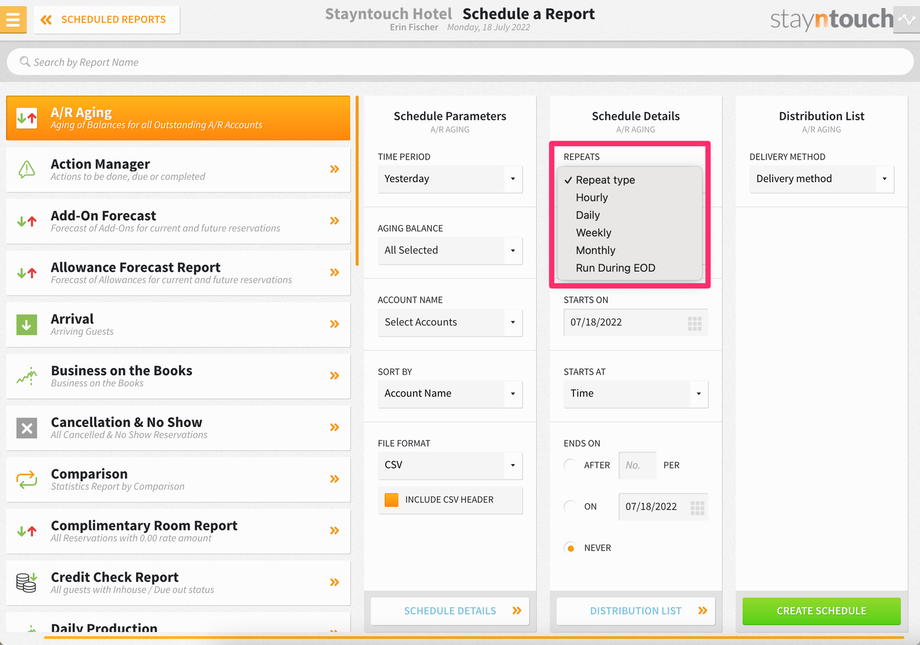Image resolution: width=920 pixels, height=645 pixels.
Task: Open the Starts At Time dropdown
Action: (635, 394)
